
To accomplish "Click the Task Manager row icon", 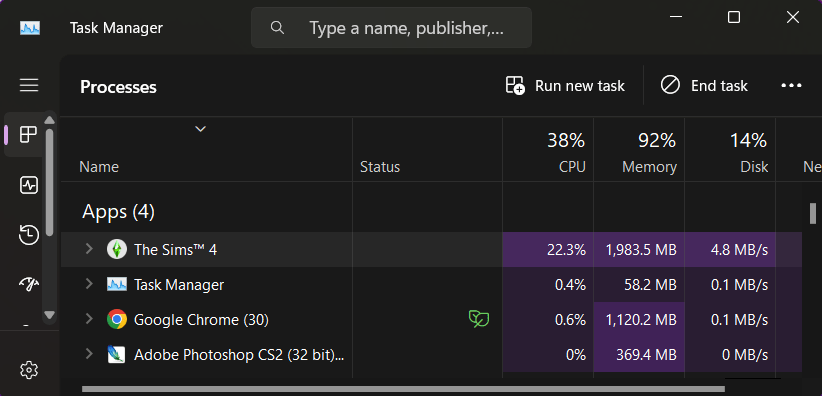I will coord(117,285).
